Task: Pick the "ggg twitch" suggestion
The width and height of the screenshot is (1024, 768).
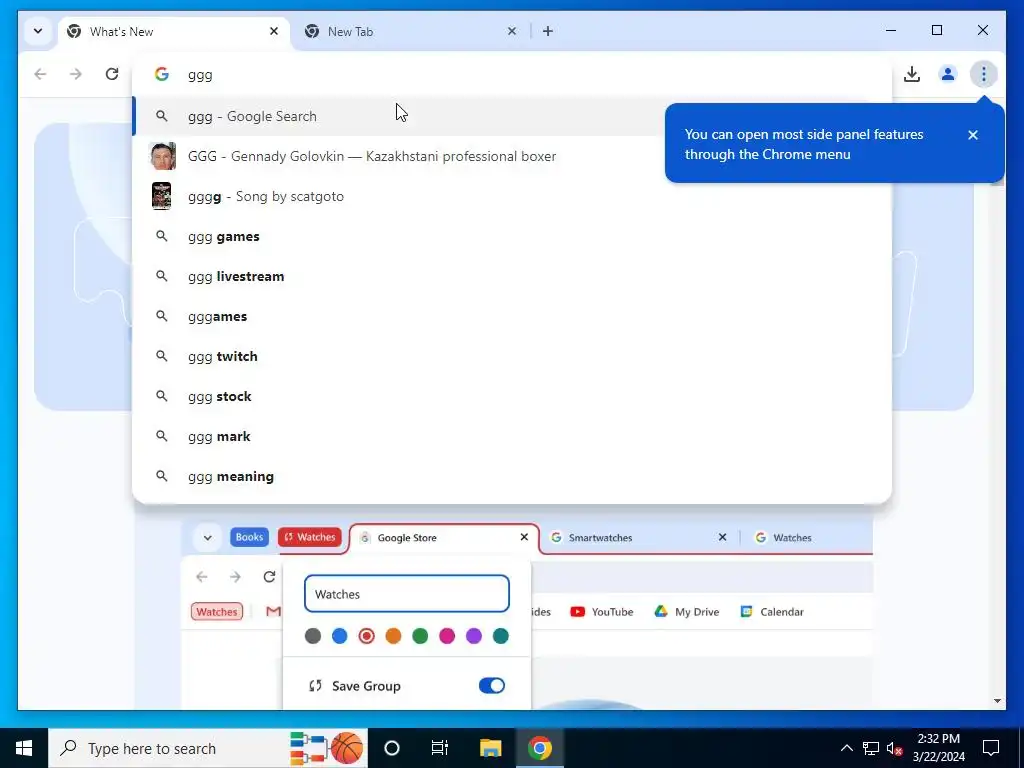Action: 512,356
